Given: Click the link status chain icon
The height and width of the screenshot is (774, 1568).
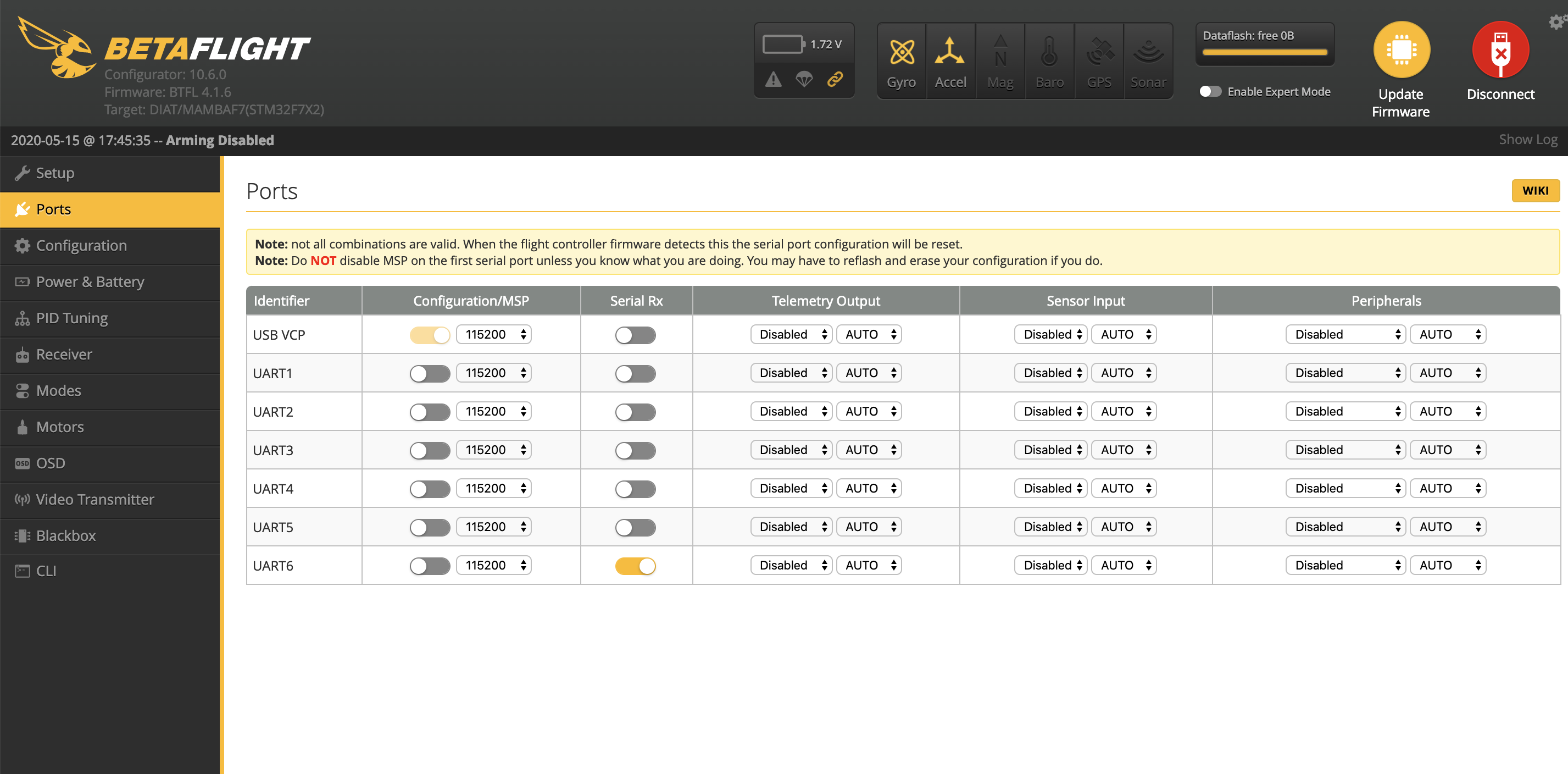Looking at the screenshot, I should [x=835, y=79].
